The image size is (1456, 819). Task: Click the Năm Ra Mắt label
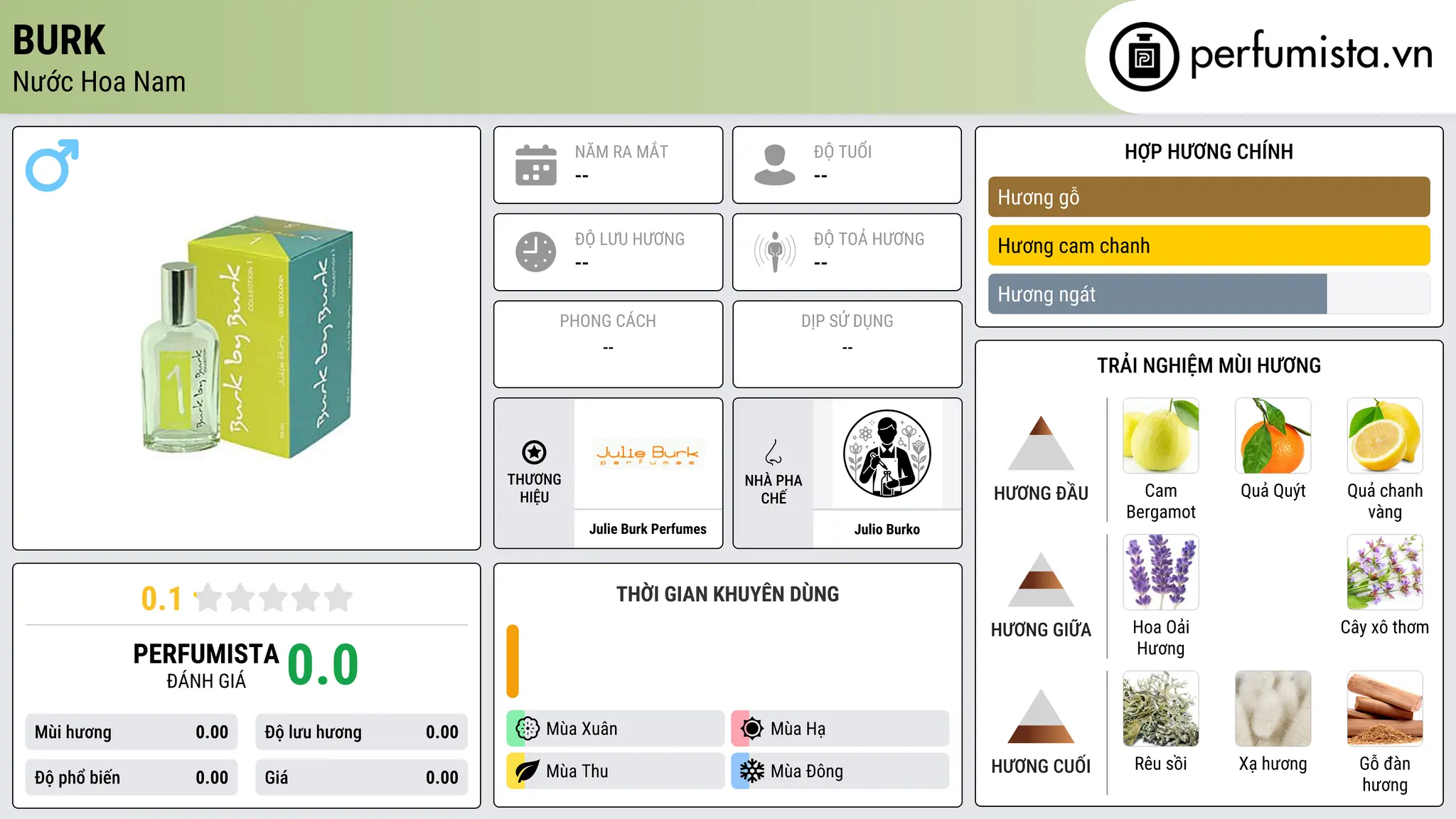tap(621, 151)
